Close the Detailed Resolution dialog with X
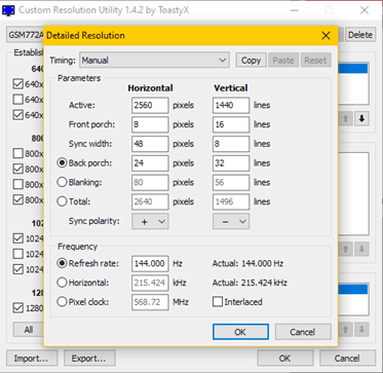Viewport: 383px width, 373px height. click(x=326, y=36)
